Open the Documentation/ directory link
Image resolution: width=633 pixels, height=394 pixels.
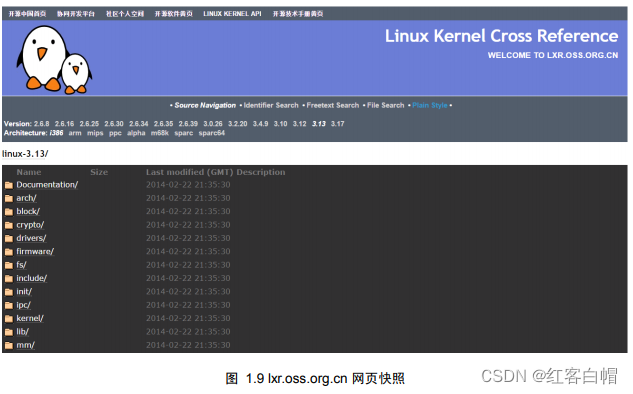pyautogui.click(x=47, y=185)
